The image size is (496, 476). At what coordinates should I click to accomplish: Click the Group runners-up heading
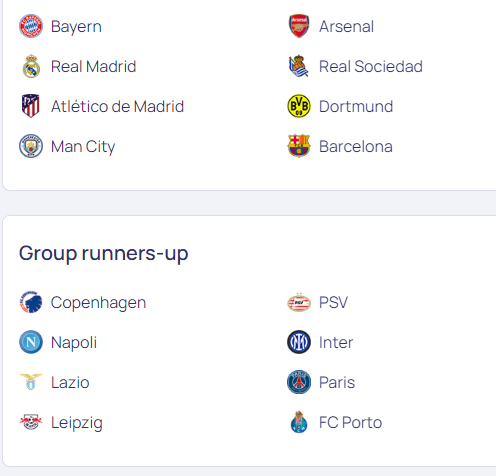click(104, 253)
